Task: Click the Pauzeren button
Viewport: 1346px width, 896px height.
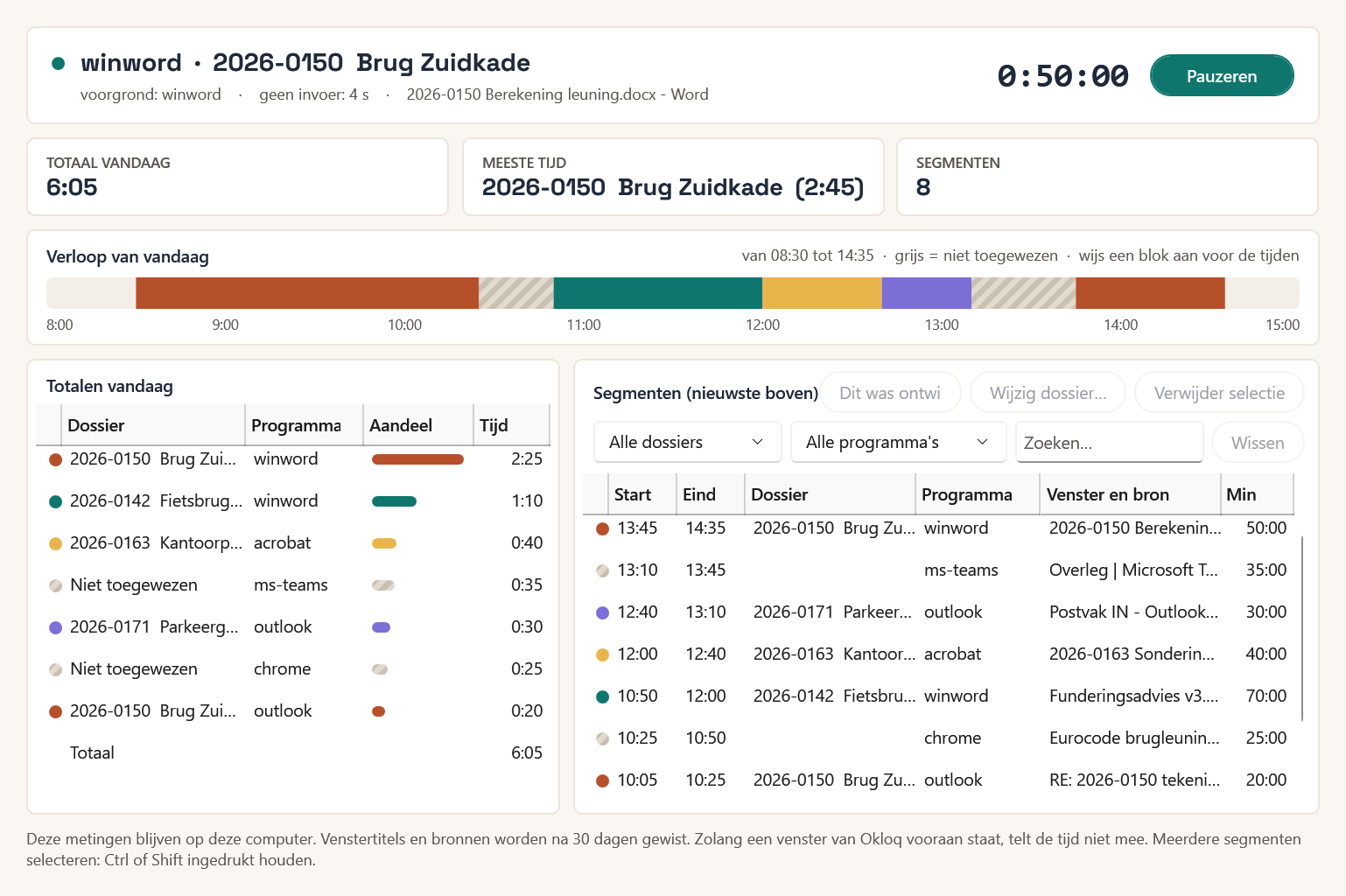Action: coord(1222,76)
